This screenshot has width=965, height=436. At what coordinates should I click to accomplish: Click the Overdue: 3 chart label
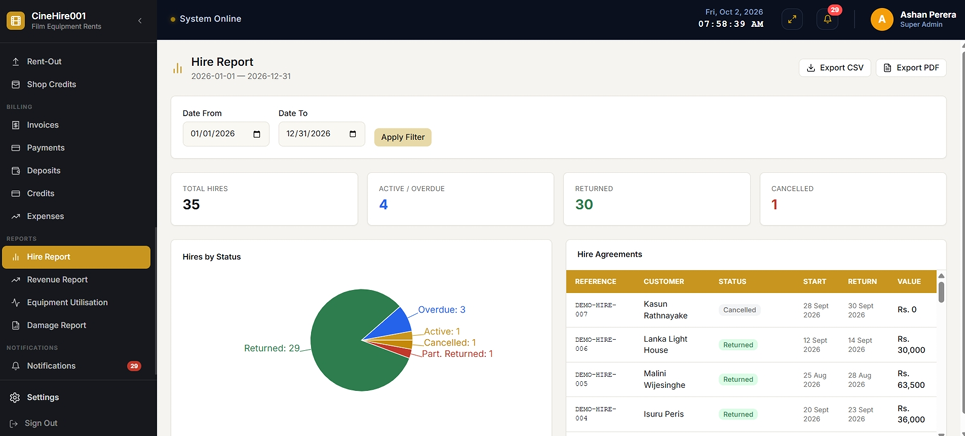pos(441,310)
